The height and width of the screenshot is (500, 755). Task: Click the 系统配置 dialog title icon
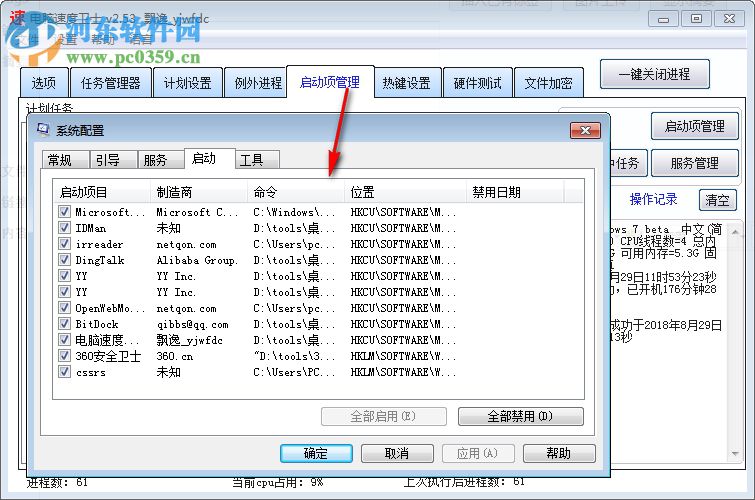(43, 129)
